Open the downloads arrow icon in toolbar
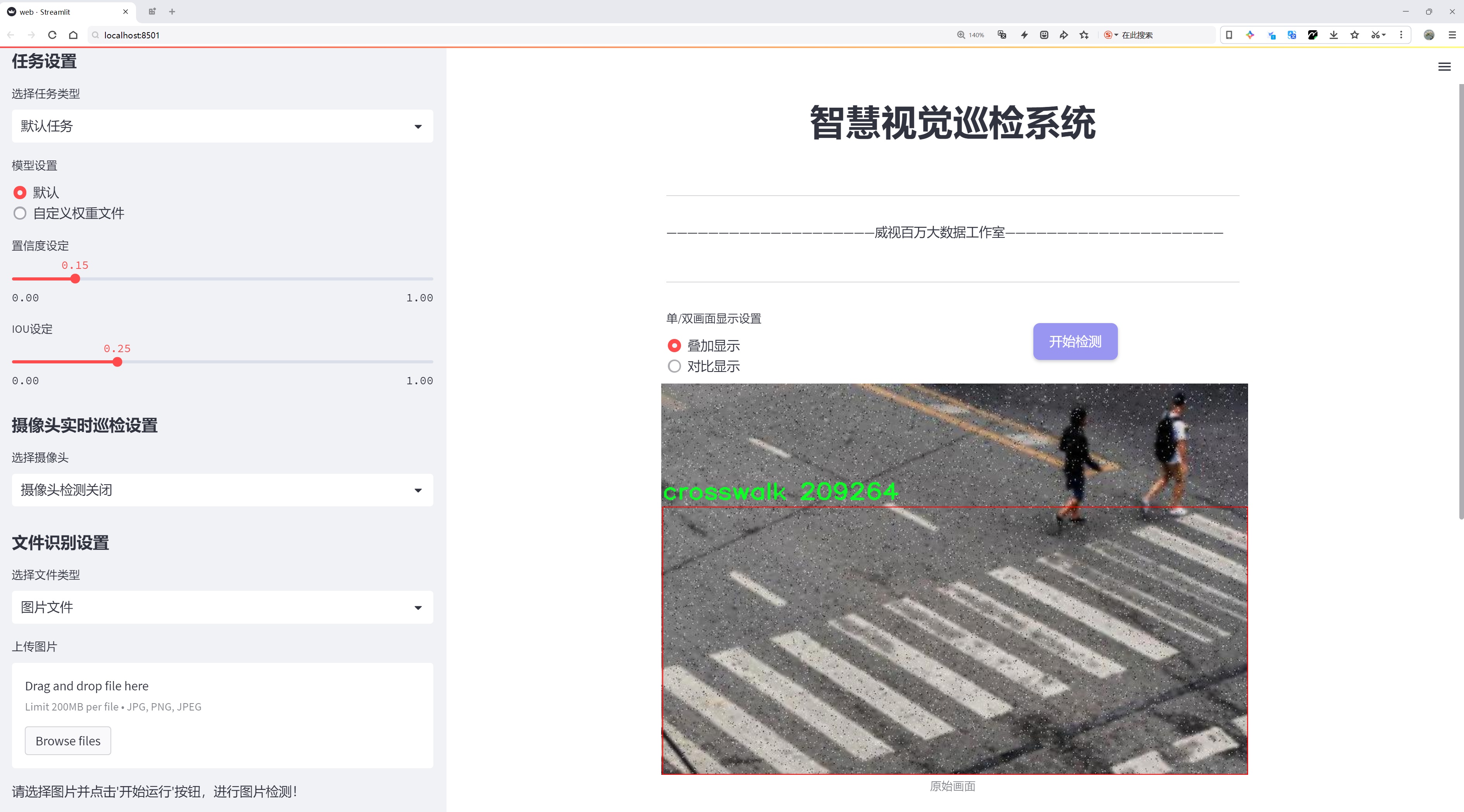 (x=1333, y=35)
